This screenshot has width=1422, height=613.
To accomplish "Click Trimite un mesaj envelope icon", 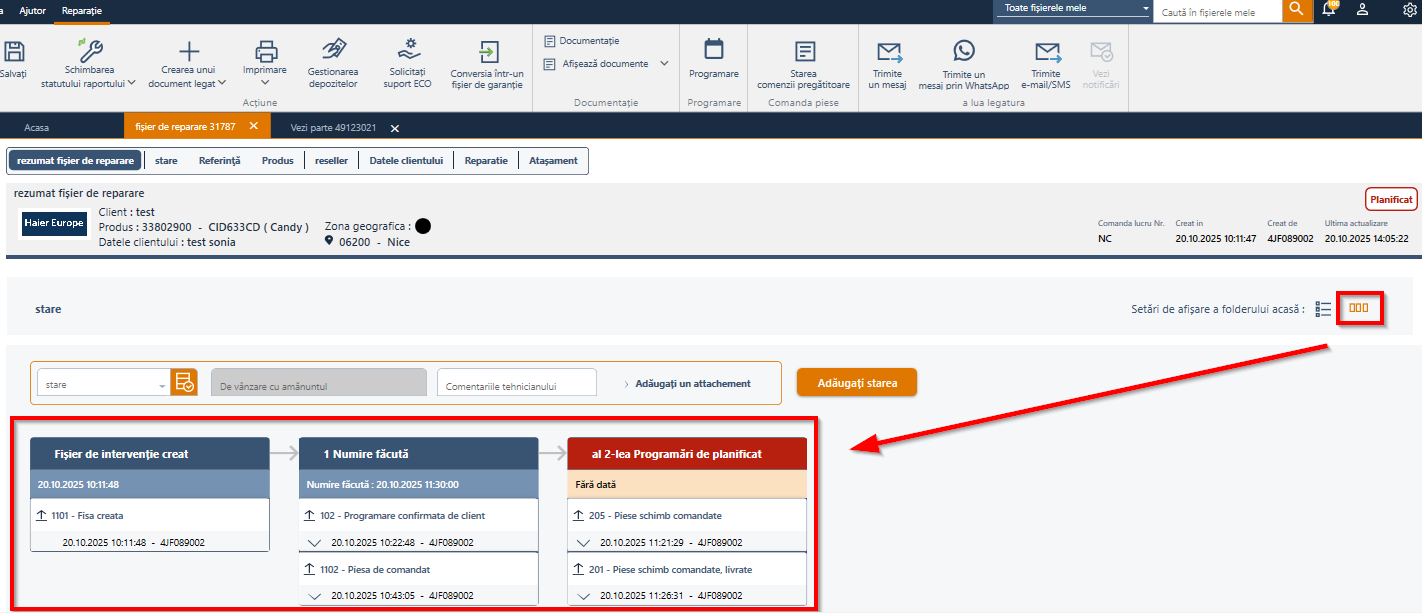I will pyautogui.click(x=889, y=52).
